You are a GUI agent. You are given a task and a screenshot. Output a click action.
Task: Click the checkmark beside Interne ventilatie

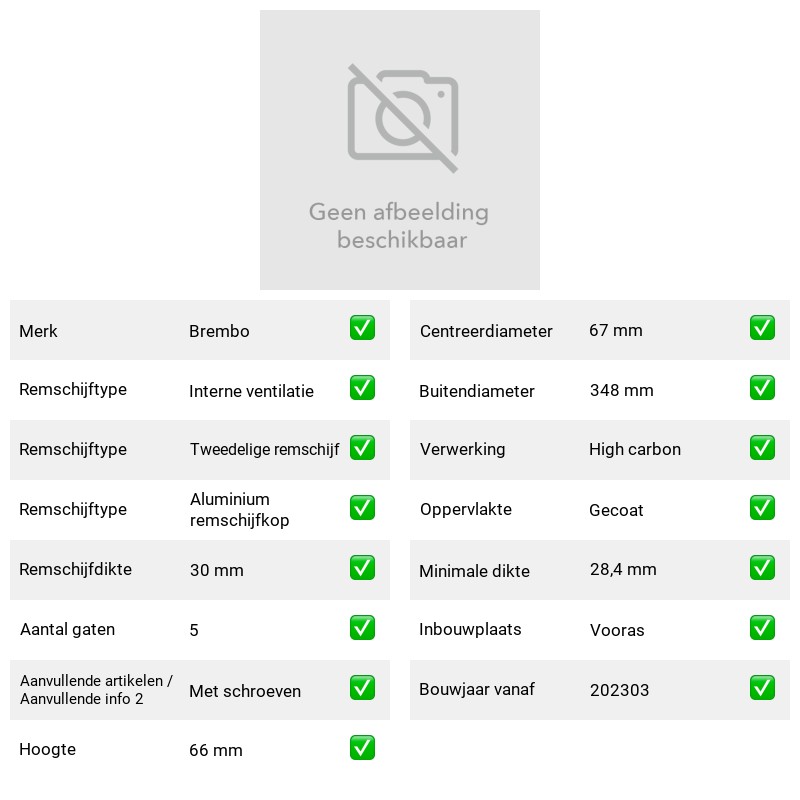[x=362, y=388]
